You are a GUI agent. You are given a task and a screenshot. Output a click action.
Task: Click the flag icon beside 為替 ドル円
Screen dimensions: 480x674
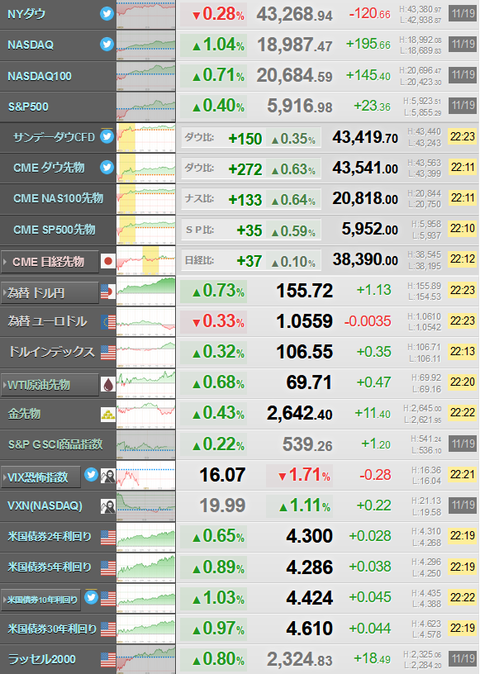click(108, 292)
